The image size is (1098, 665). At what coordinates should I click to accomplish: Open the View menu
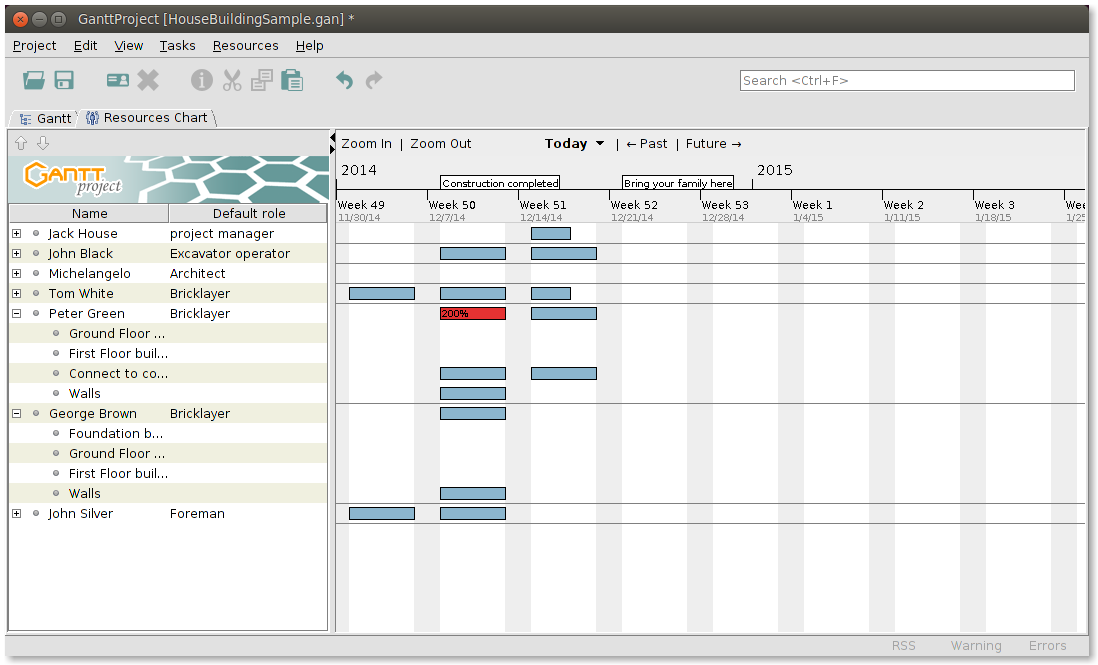(x=129, y=46)
